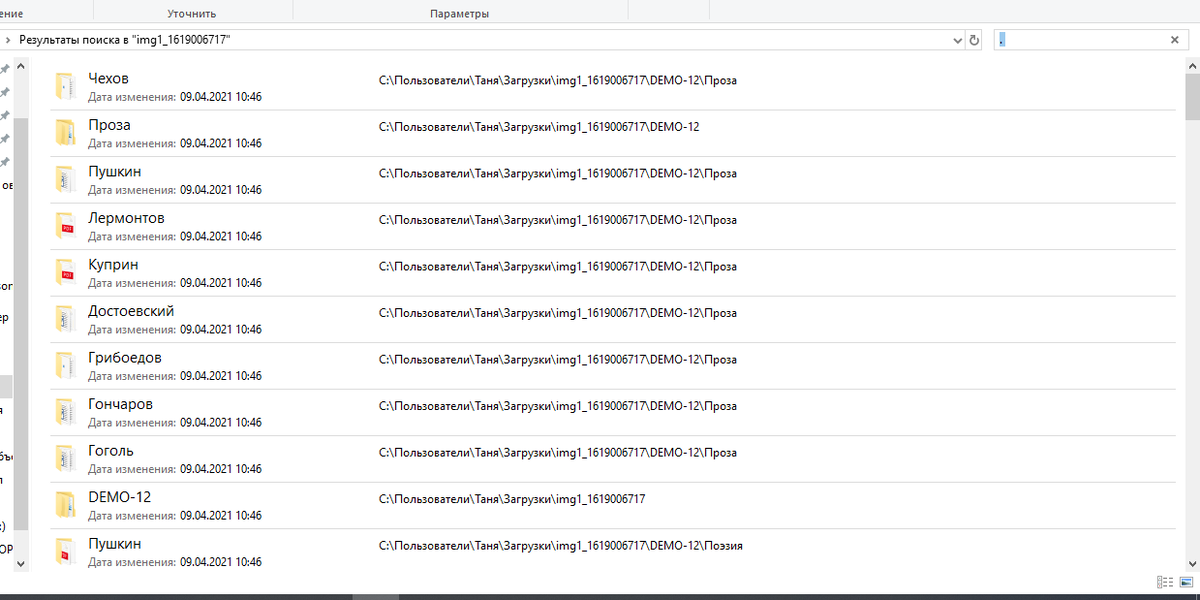
Task: Select the Гоголь folder icon
Action: pos(65,459)
